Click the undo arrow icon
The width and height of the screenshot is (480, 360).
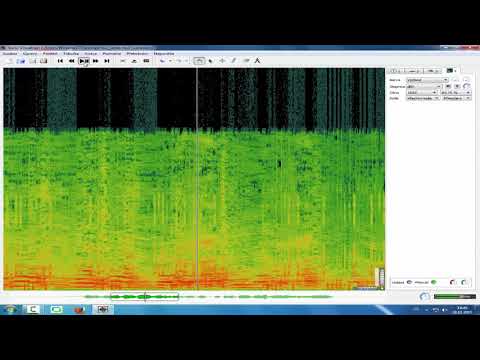point(162,61)
